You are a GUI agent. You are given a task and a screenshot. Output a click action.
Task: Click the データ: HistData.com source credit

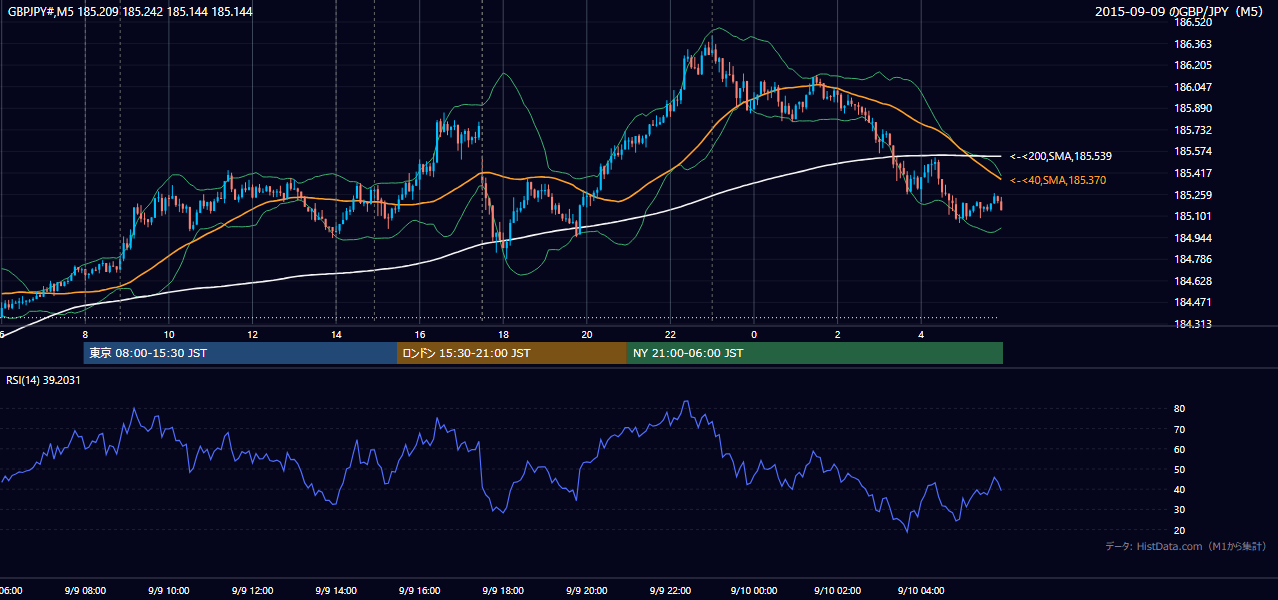pos(1186,547)
